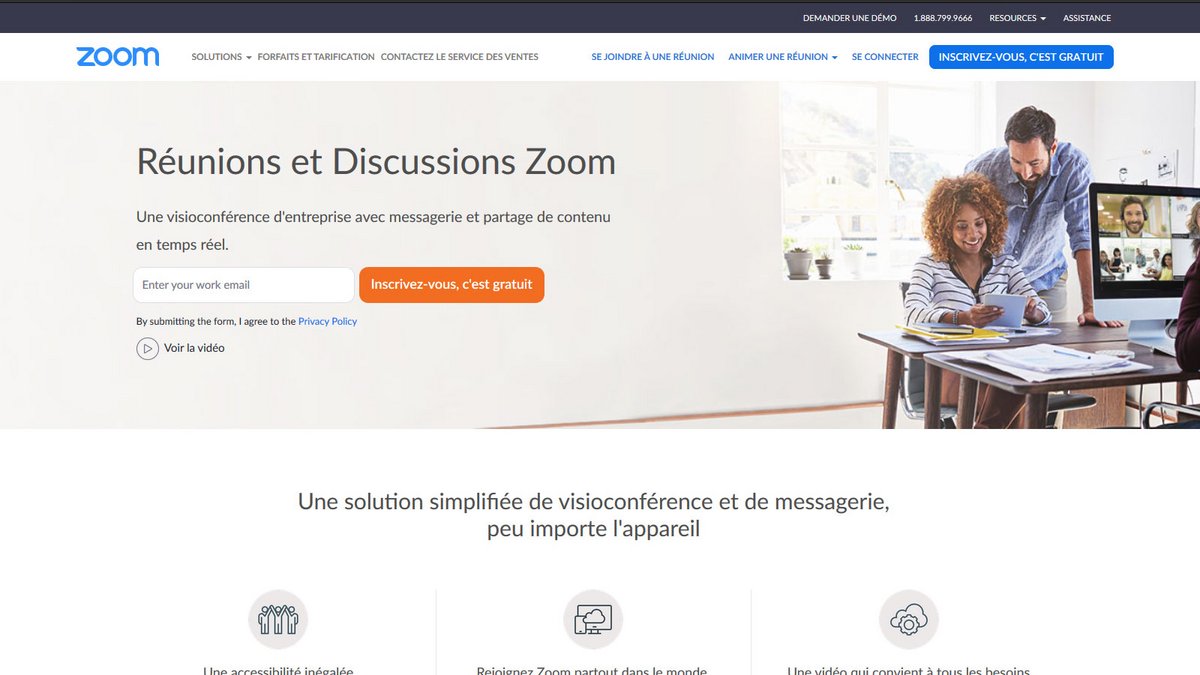This screenshot has width=1200, height=675.
Task: Click orange Inscrivez-vous, c'est gratuit button
Action: [x=452, y=284]
